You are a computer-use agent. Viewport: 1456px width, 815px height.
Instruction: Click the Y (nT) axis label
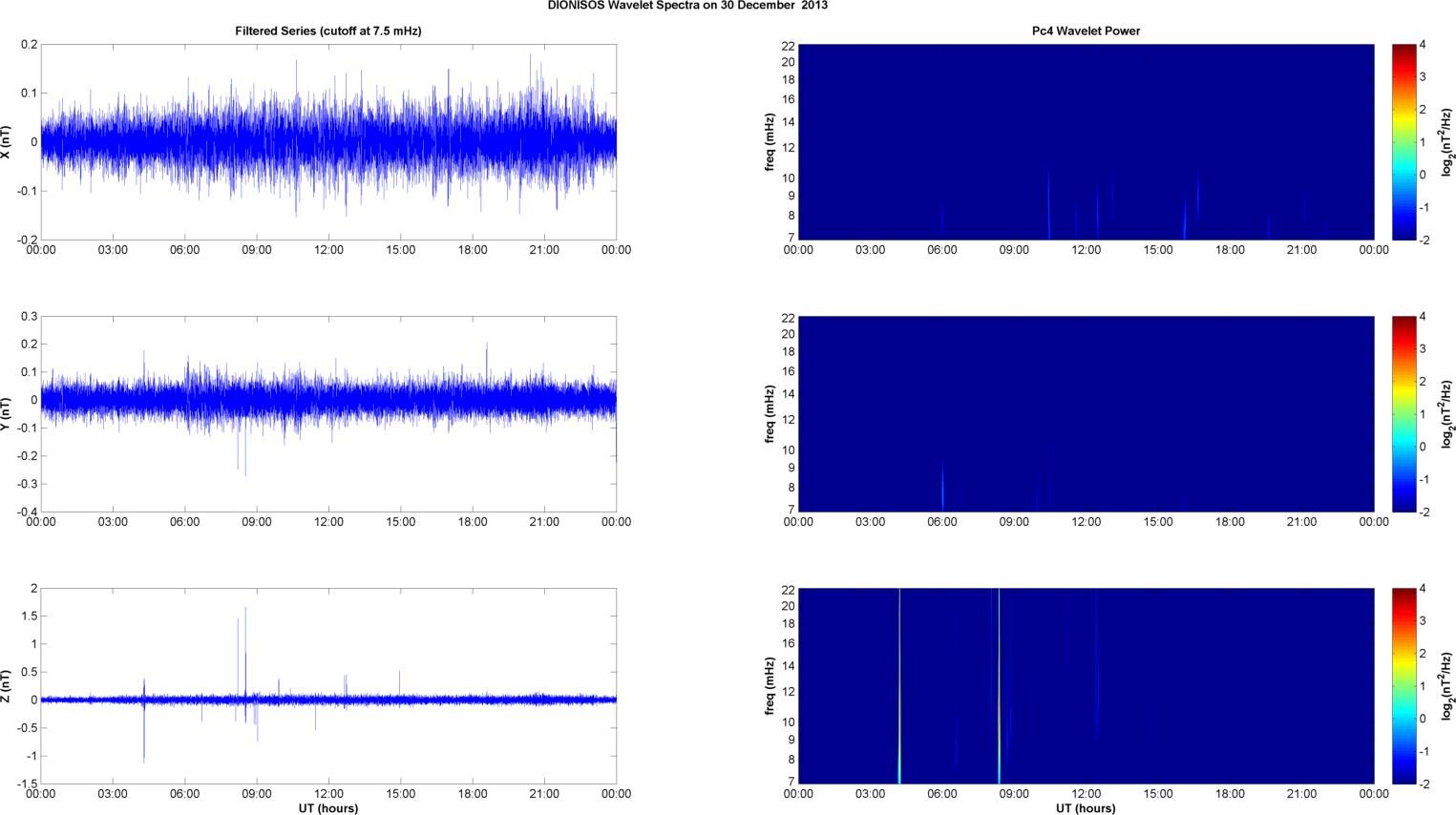(x=7, y=413)
